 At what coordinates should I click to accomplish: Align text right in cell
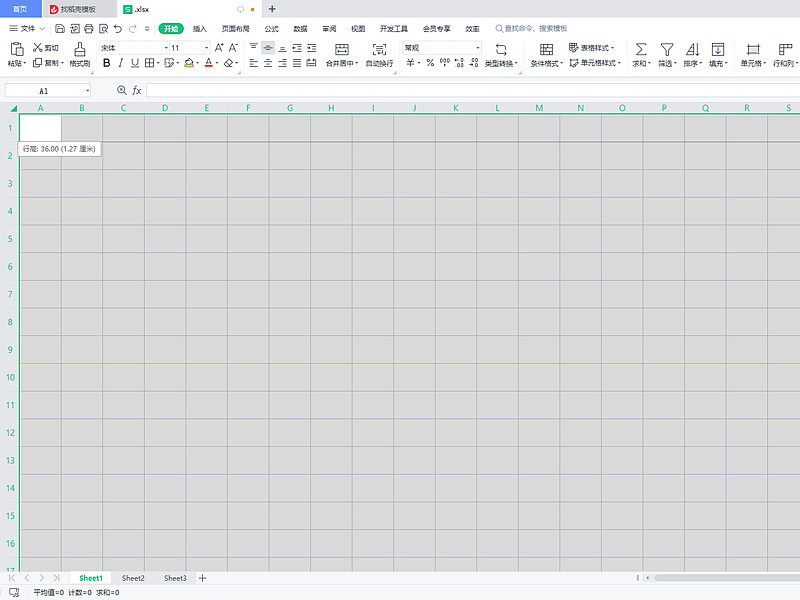point(282,63)
